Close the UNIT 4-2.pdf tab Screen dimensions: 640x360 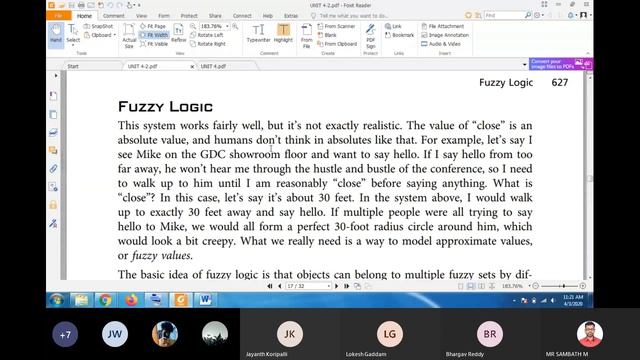(192, 67)
